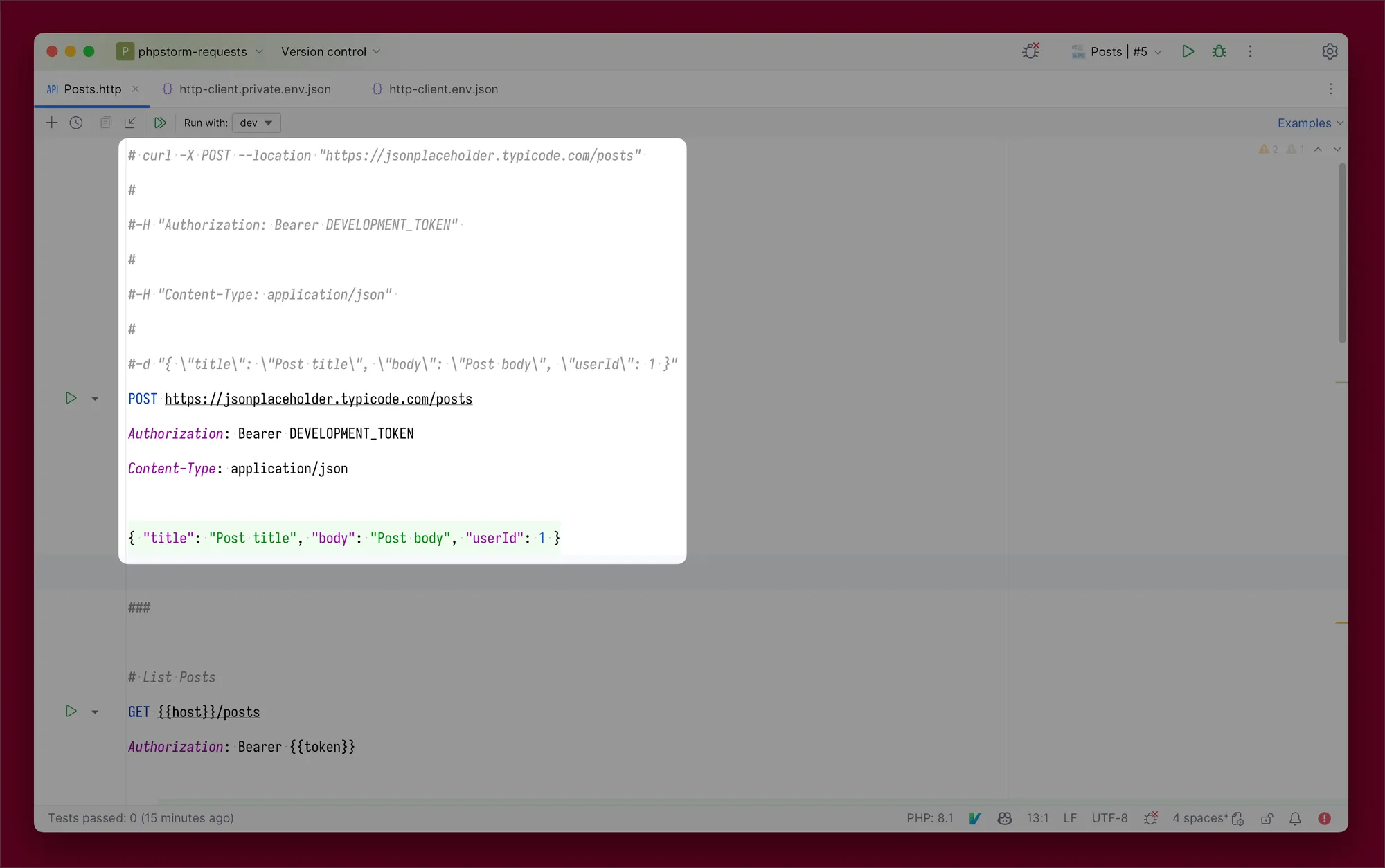
Task: Open the More Actions vertical dots menu
Action: pos(1250,51)
